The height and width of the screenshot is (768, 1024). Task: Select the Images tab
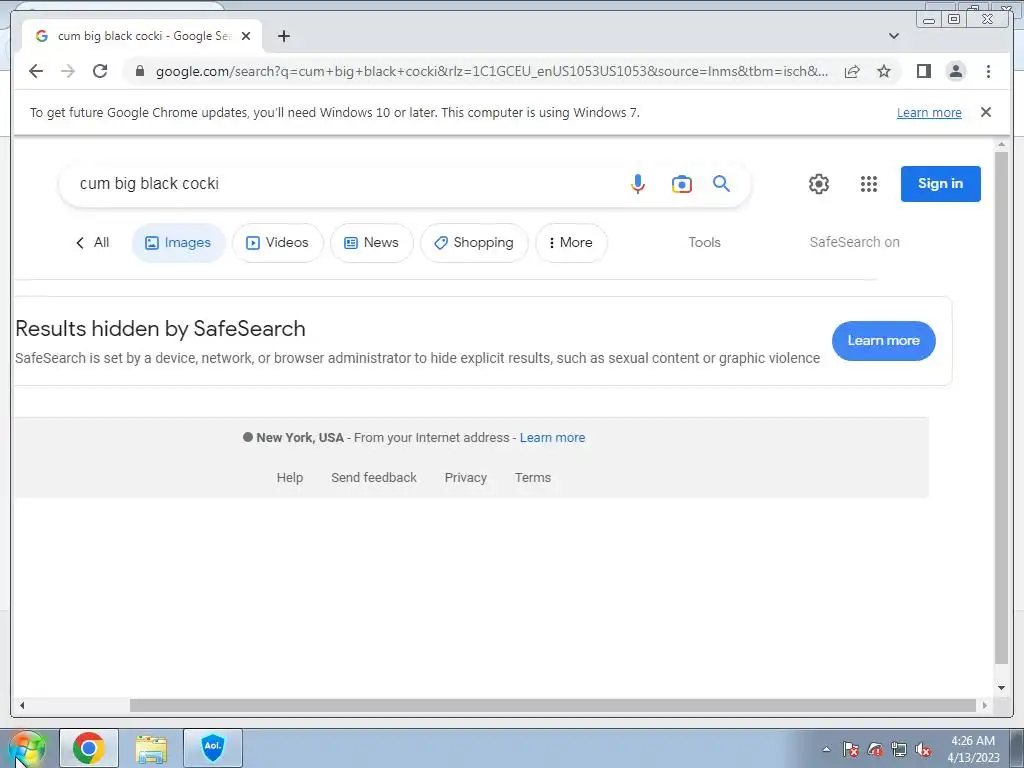[x=178, y=243]
